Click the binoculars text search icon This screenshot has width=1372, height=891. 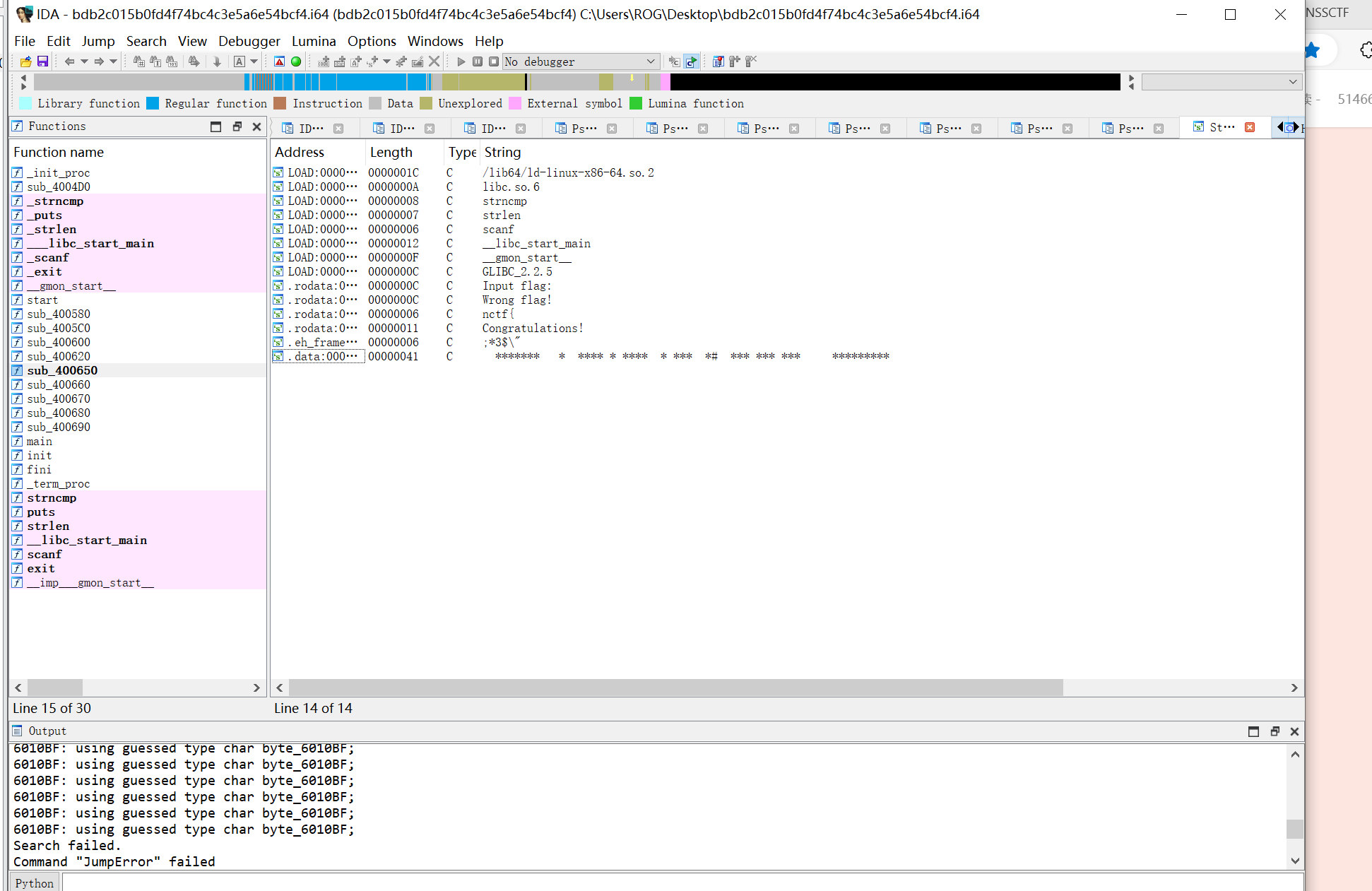(x=155, y=61)
